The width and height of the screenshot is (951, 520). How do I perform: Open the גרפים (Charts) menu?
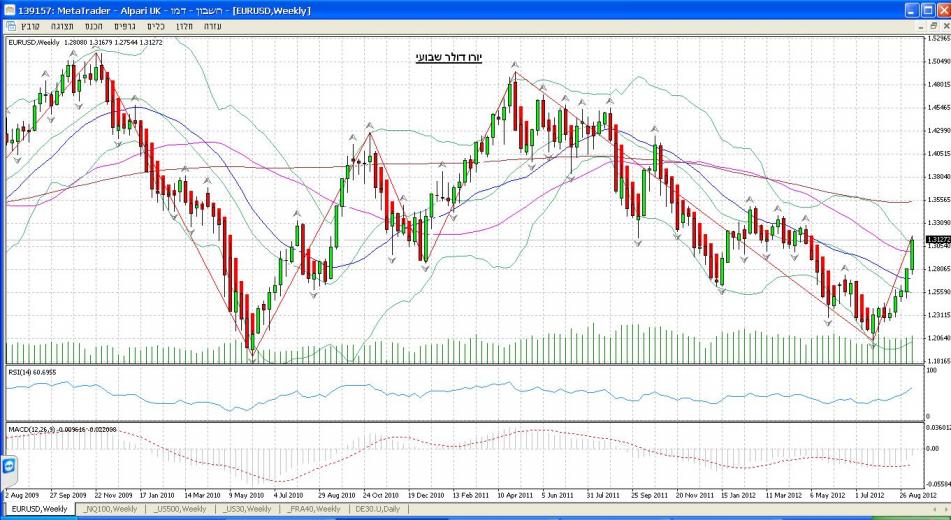pyautogui.click(x=123, y=25)
